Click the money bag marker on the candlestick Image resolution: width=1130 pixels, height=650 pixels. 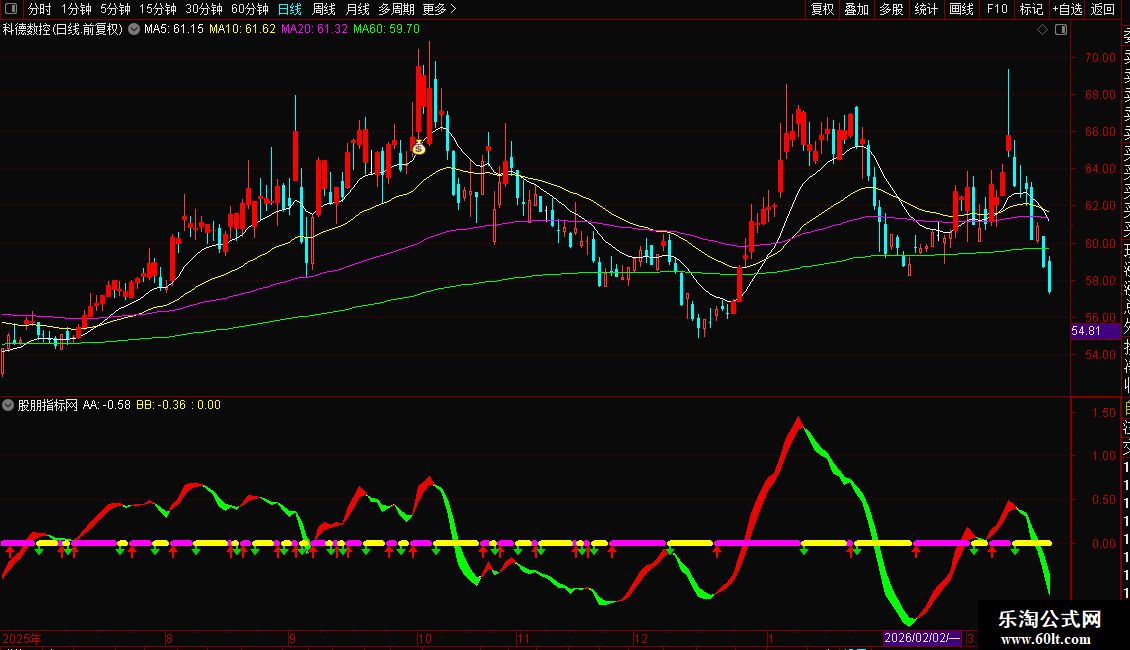419,147
